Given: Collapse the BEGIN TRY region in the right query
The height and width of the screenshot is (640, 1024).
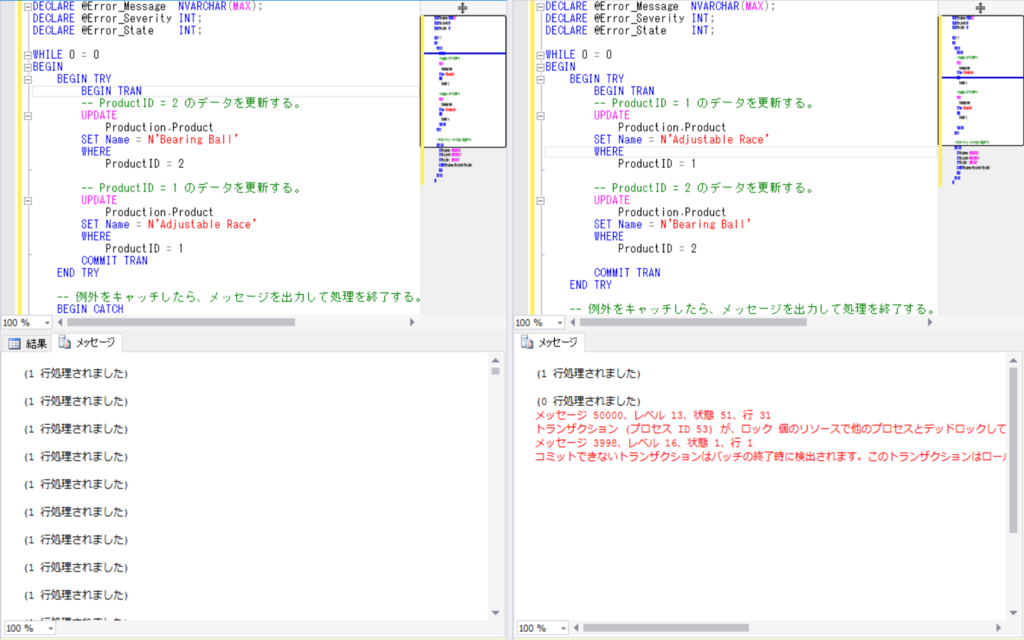Looking at the screenshot, I should click(x=541, y=80).
